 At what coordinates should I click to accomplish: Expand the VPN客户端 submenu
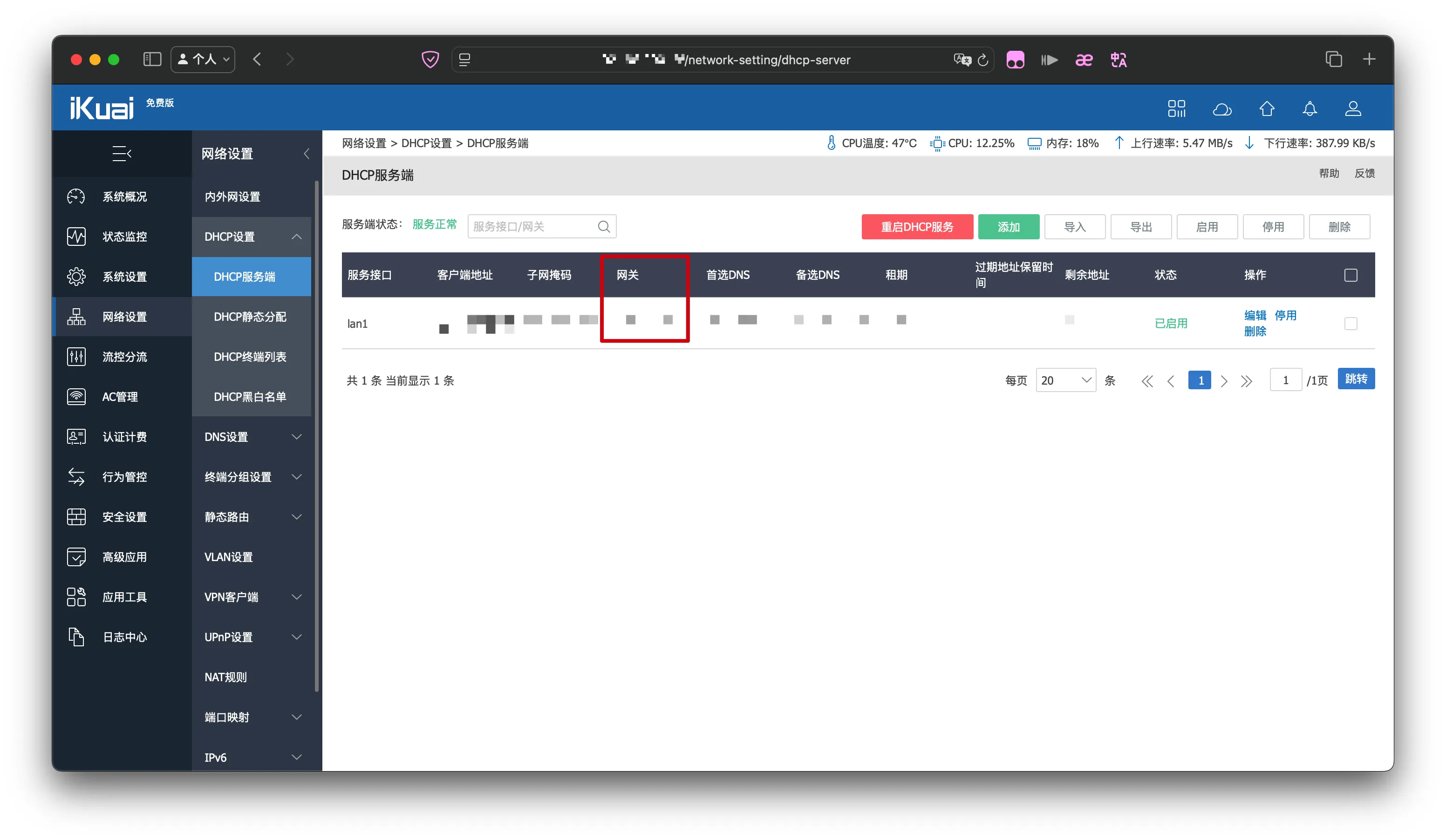click(297, 597)
